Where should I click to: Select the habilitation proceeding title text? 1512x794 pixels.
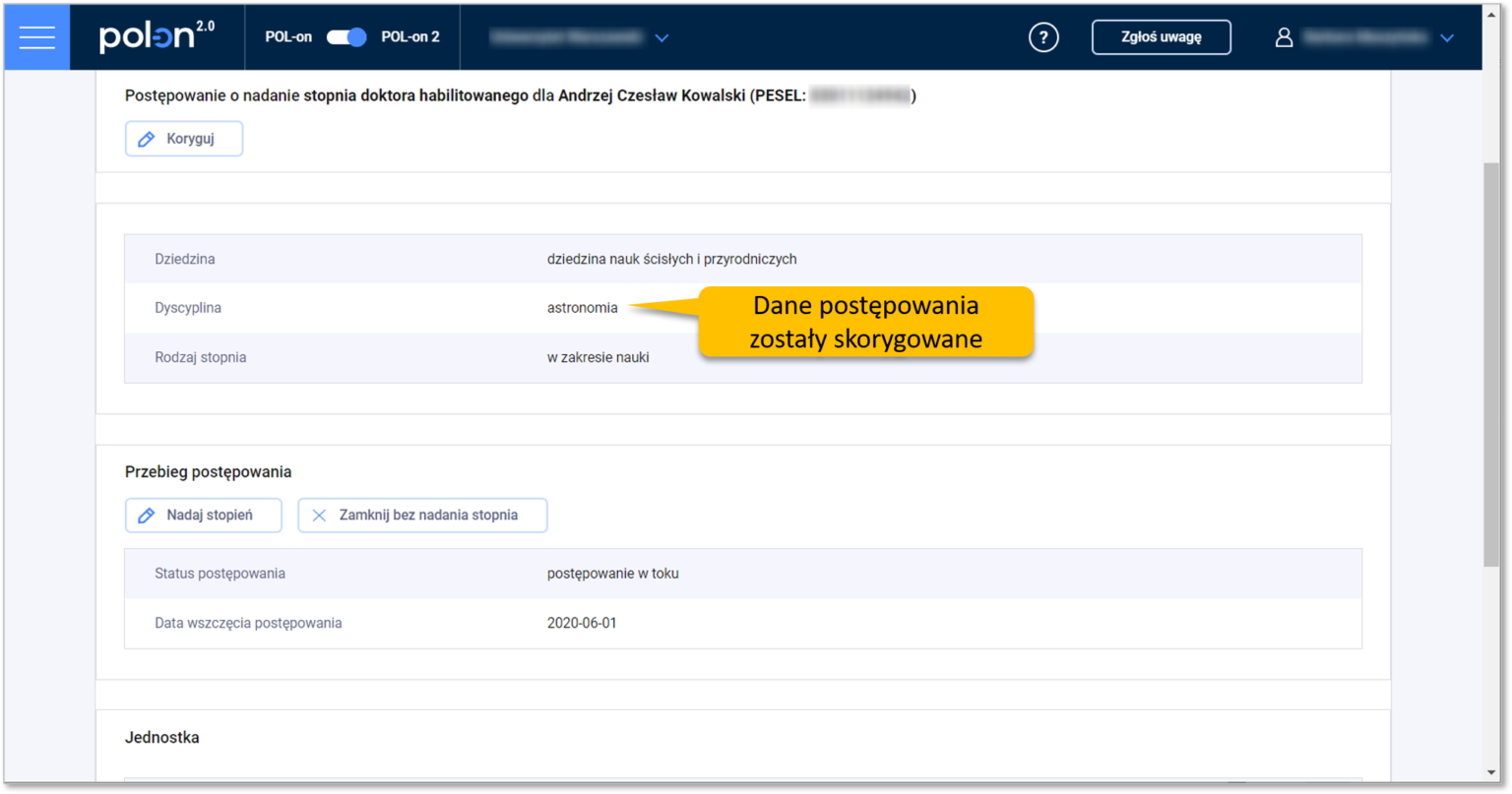(521, 95)
